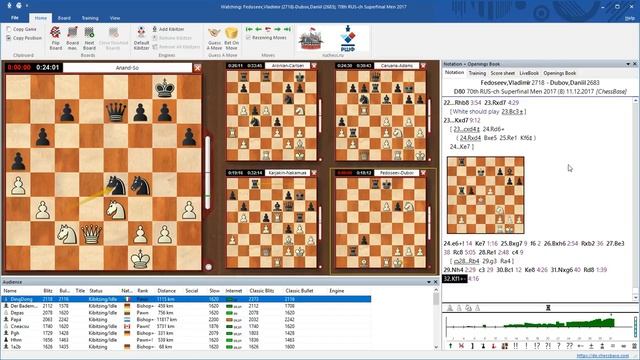Sort audience by Classic Blitz column
The image size is (640, 360).
(x=262, y=291)
